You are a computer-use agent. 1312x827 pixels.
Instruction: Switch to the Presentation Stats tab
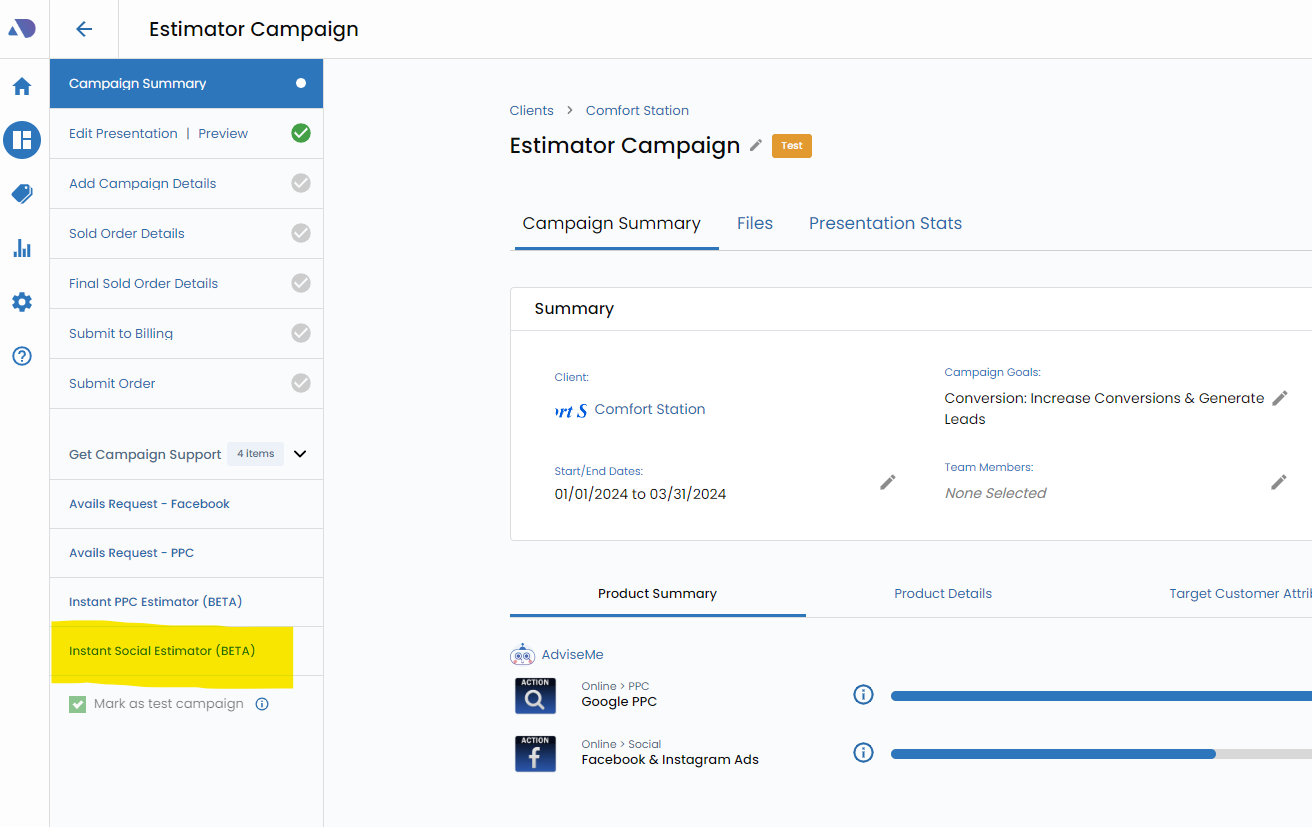pos(885,223)
